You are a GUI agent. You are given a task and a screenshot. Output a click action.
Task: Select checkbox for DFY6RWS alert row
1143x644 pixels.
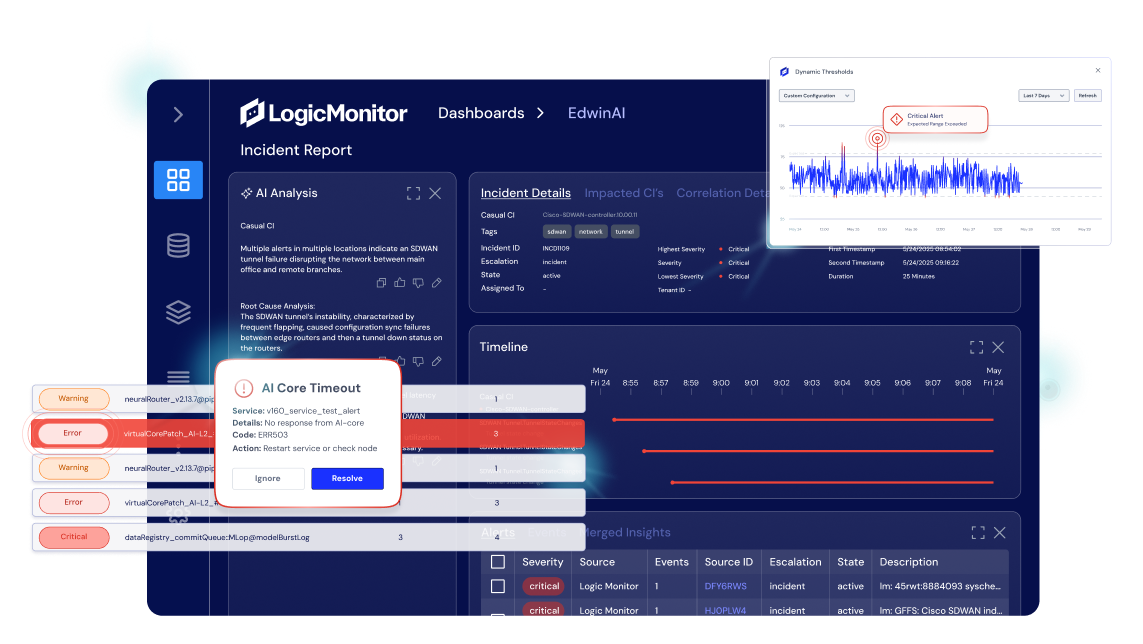(498, 586)
